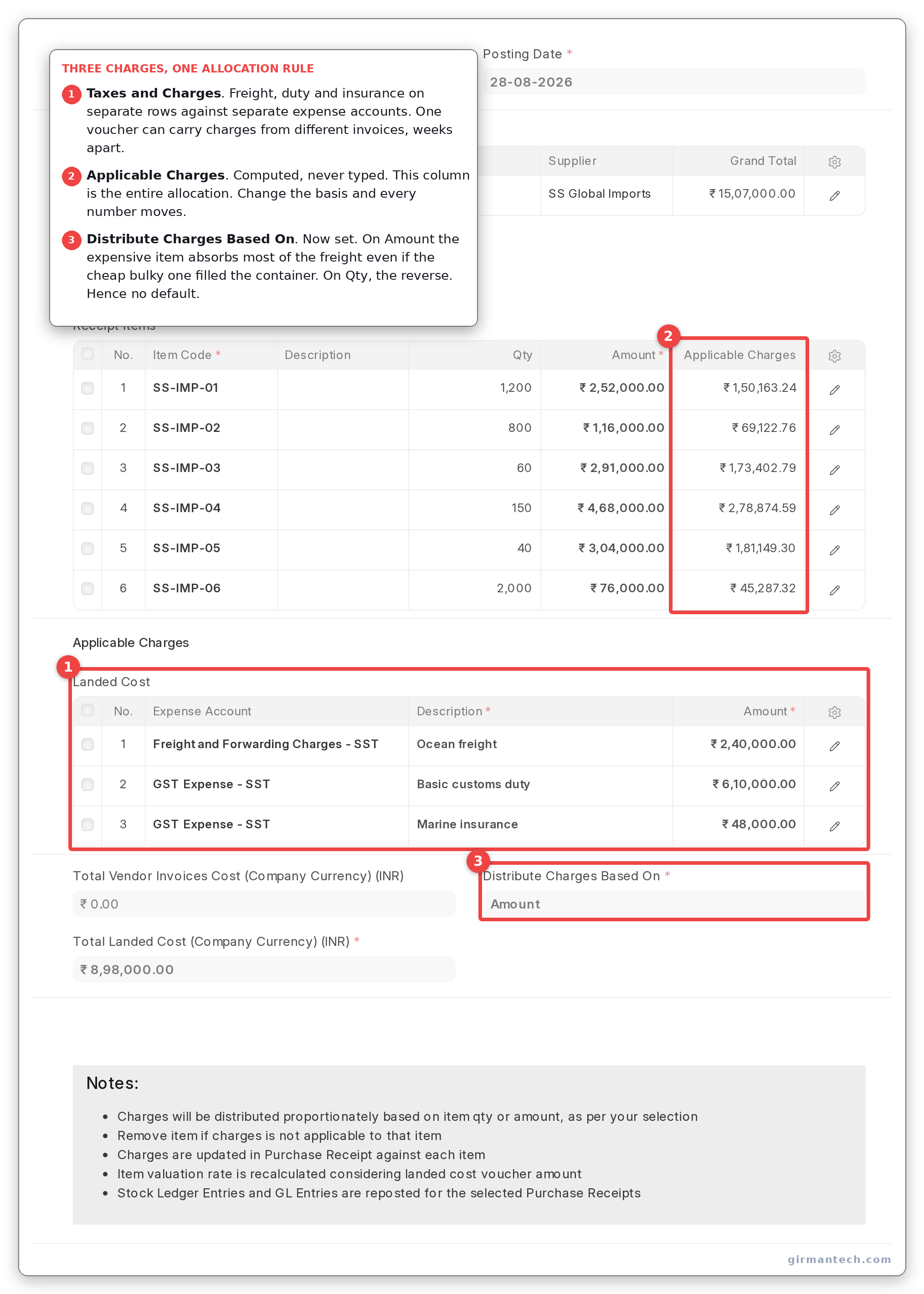Open settings gear for Receipt Items table

pos(834,356)
